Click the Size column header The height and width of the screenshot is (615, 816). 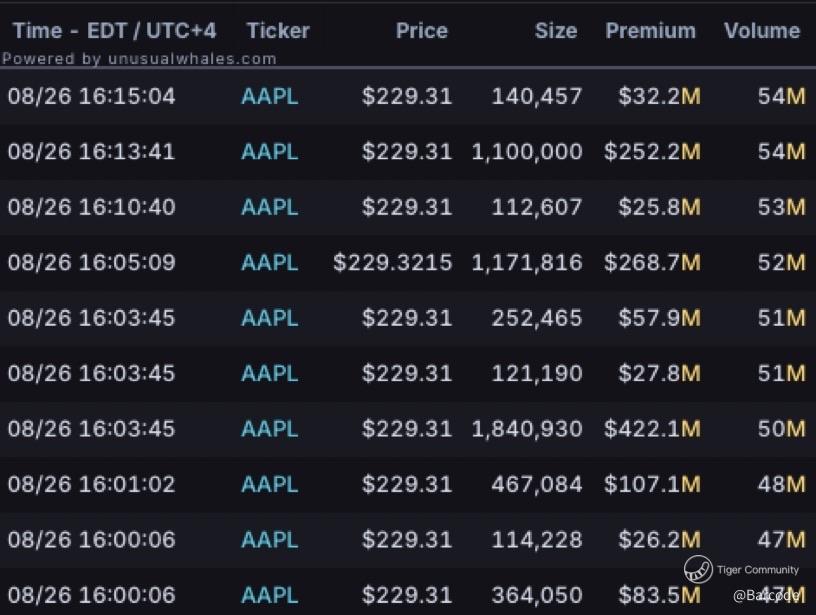[555, 30]
